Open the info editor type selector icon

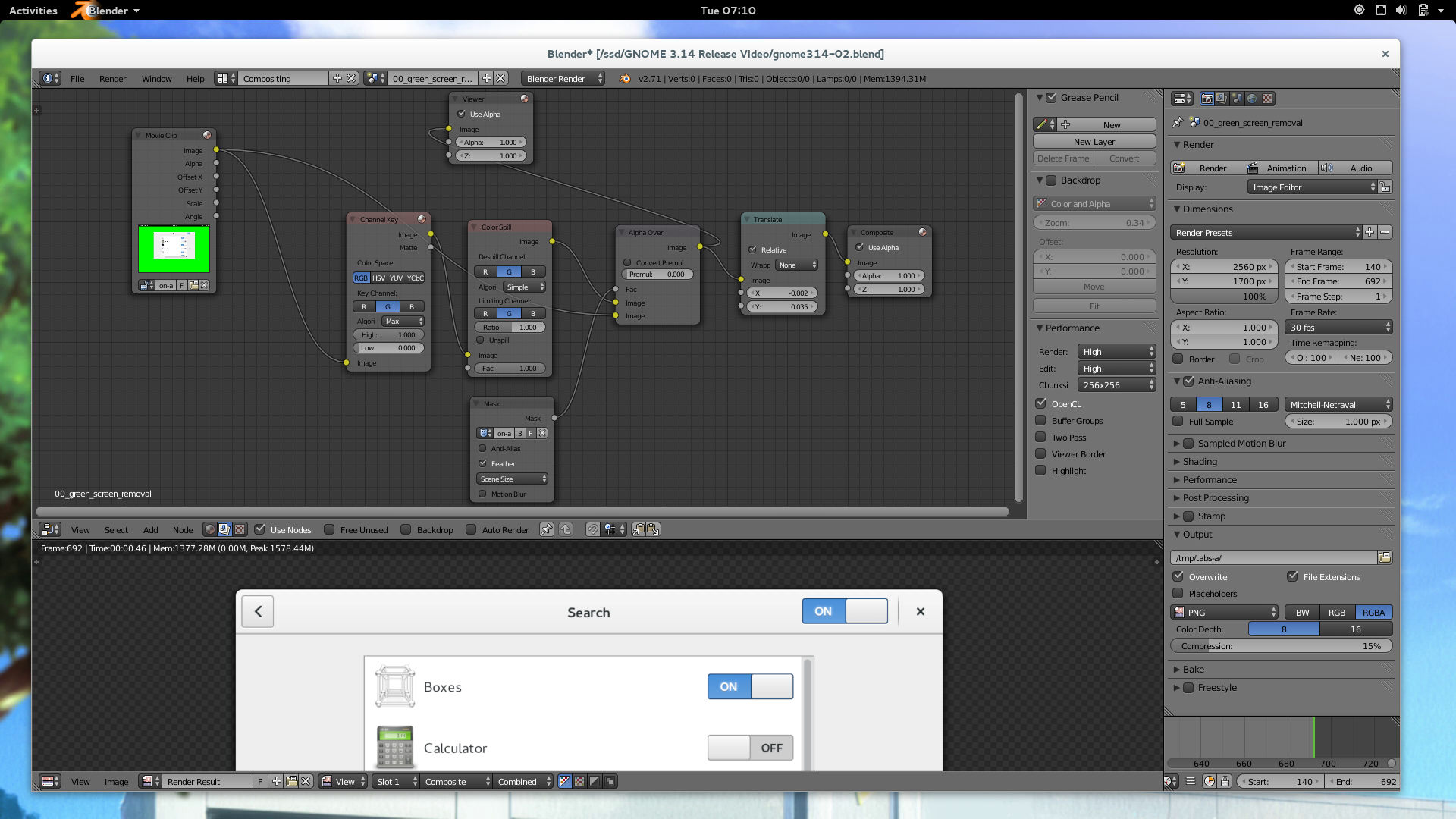[50, 78]
